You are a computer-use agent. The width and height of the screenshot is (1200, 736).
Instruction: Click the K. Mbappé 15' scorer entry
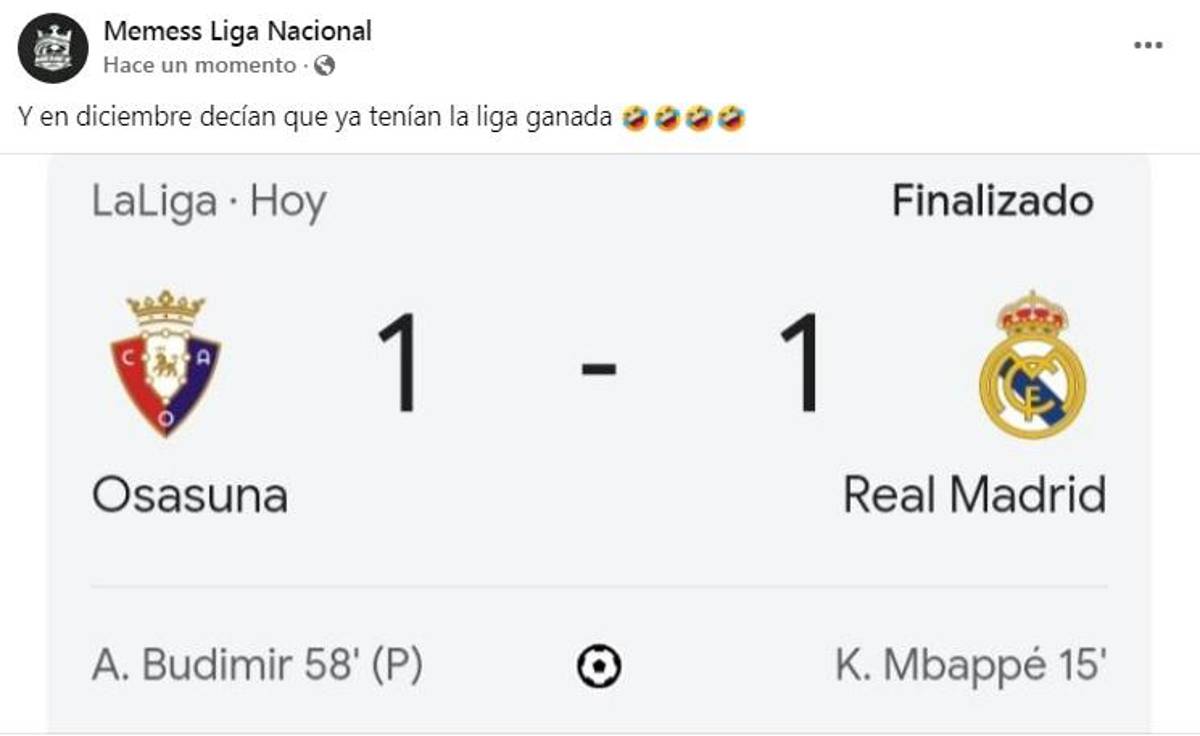[971, 665]
